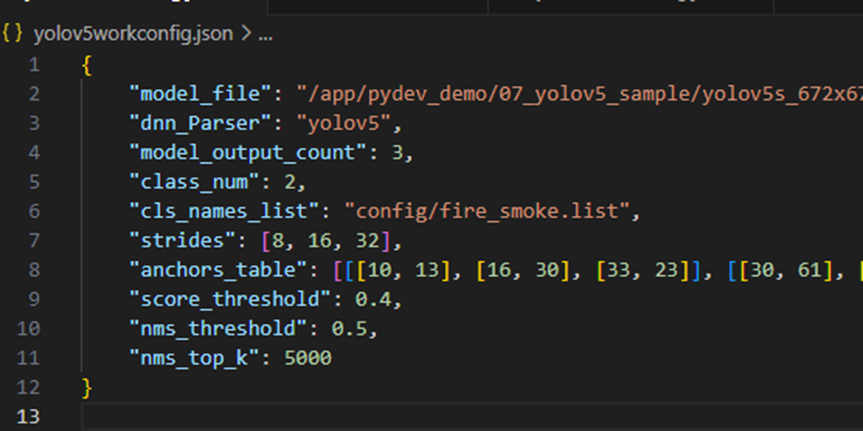Expand the breadcrumb ellipsis symbol list

click(x=265, y=34)
